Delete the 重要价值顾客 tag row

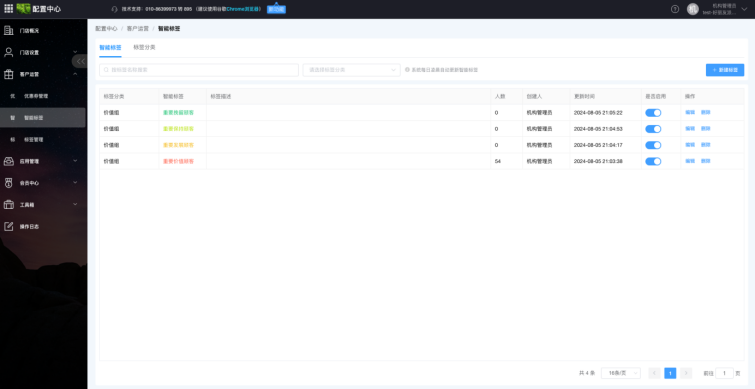click(705, 161)
